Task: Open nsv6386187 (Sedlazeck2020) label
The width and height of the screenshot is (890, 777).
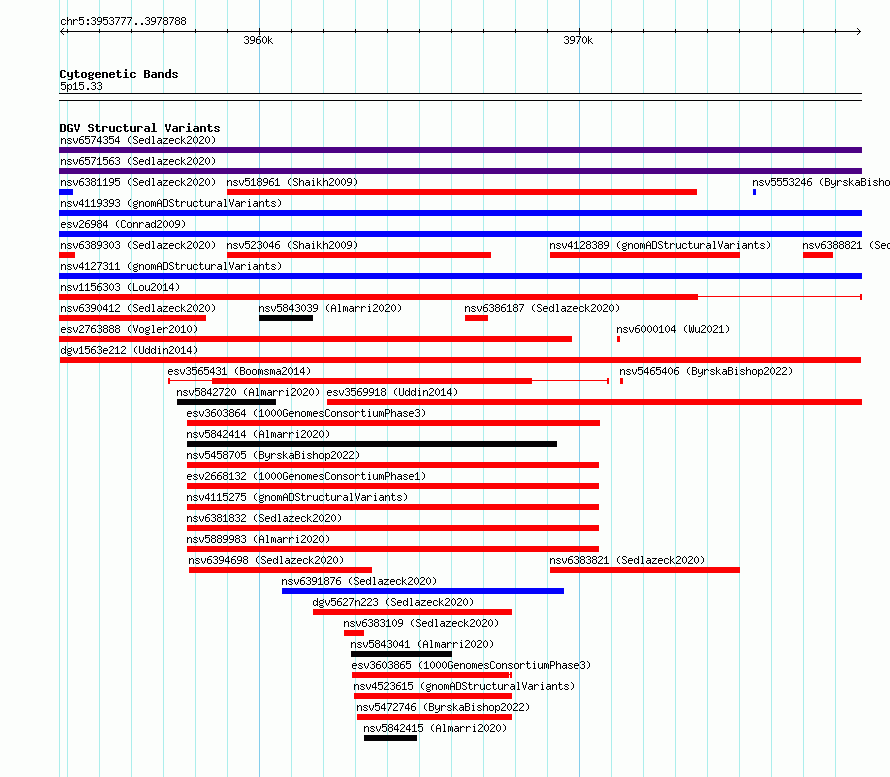Action: (542, 308)
